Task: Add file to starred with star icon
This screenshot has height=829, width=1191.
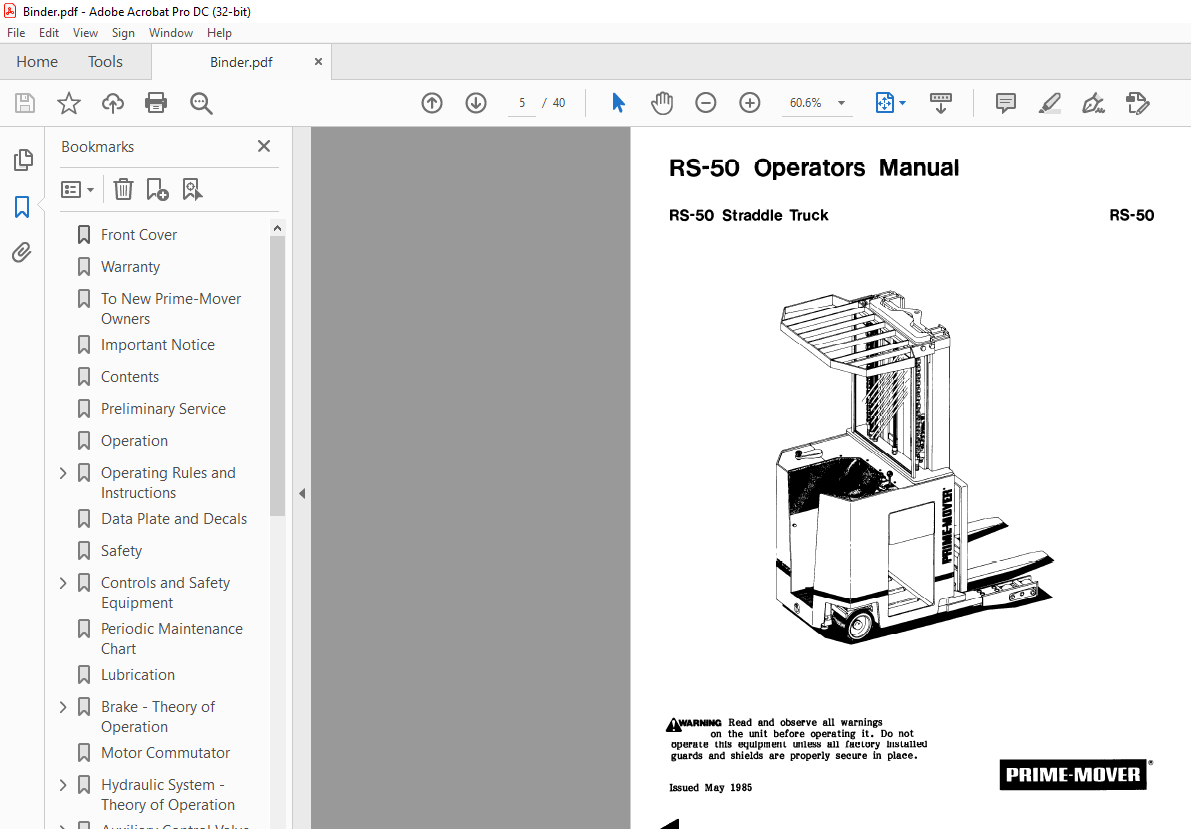Action: point(69,103)
